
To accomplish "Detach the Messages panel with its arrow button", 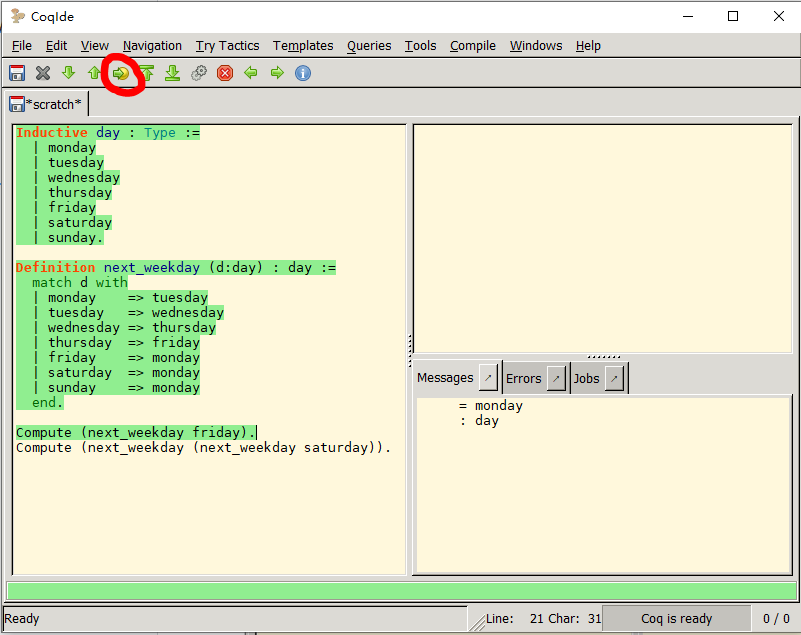I will (488, 378).
